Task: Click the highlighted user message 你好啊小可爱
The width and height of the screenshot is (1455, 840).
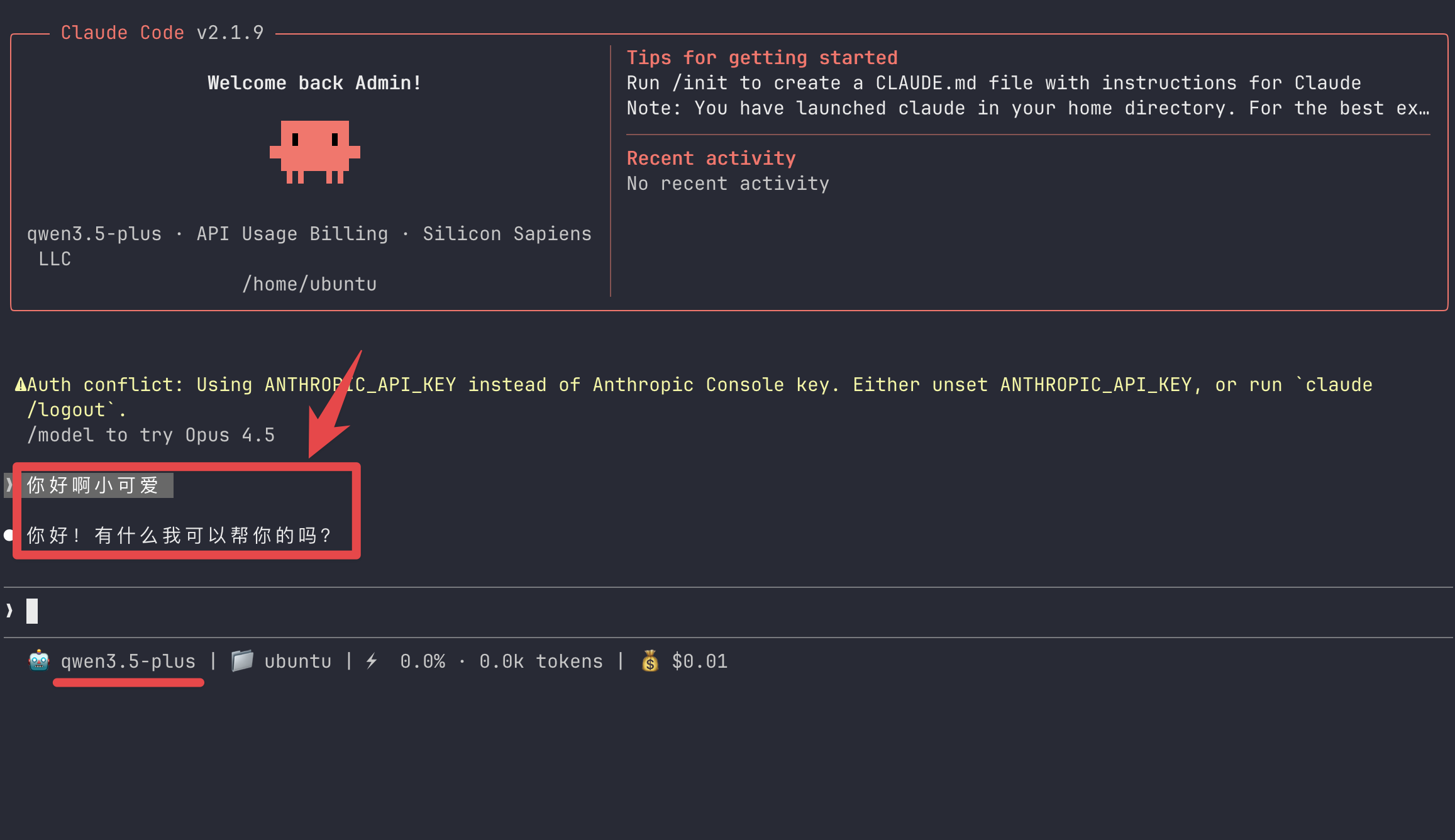Action: tap(93, 485)
